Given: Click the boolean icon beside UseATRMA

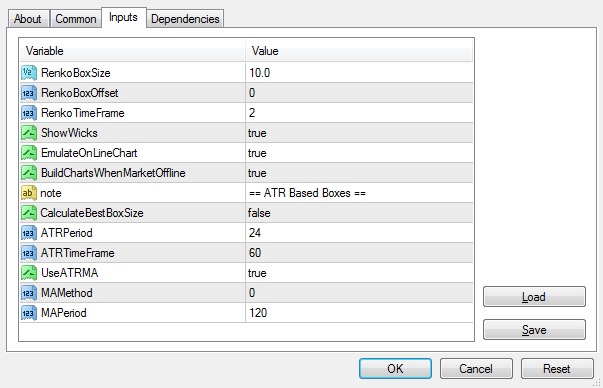Looking at the screenshot, I should point(29,273).
